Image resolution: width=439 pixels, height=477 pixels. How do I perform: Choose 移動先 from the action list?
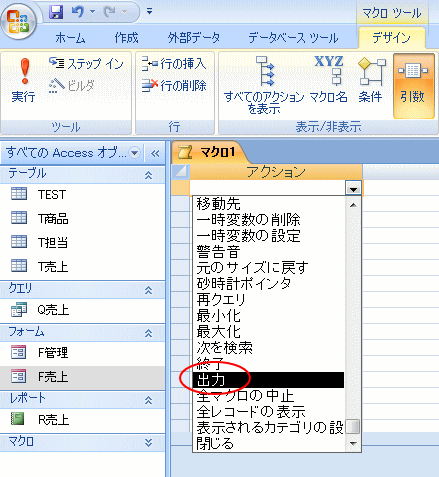269,203
